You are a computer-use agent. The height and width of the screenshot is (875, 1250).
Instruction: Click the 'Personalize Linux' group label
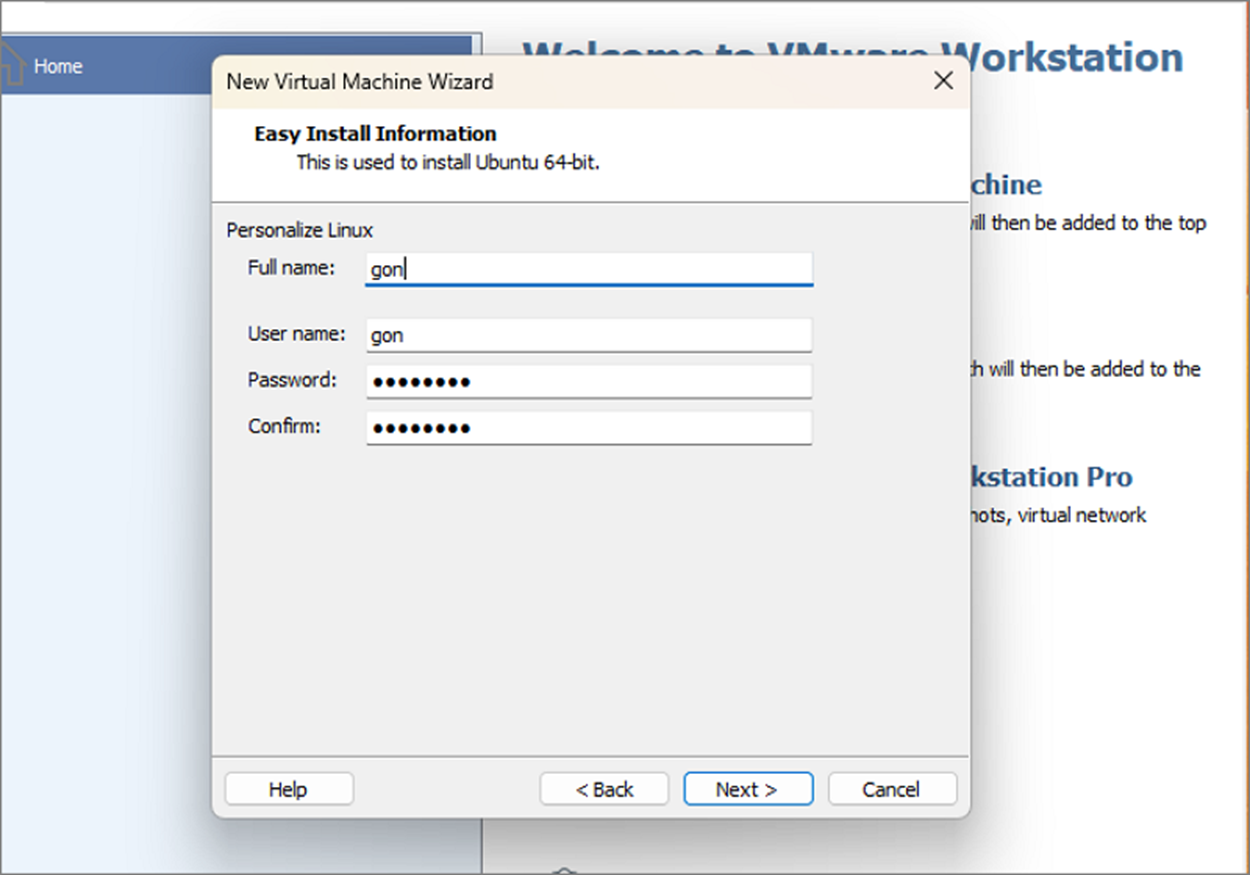300,230
